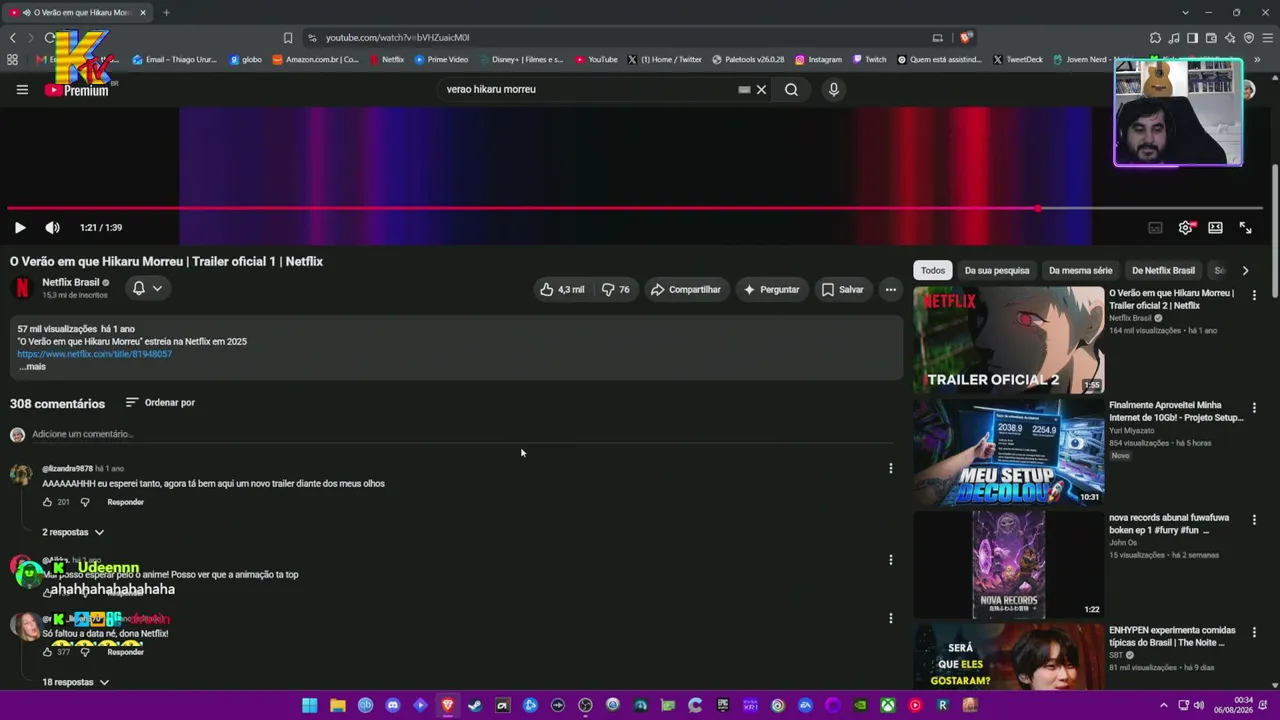Open options for 'Mal posso esperar' comment

pos(890,560)
